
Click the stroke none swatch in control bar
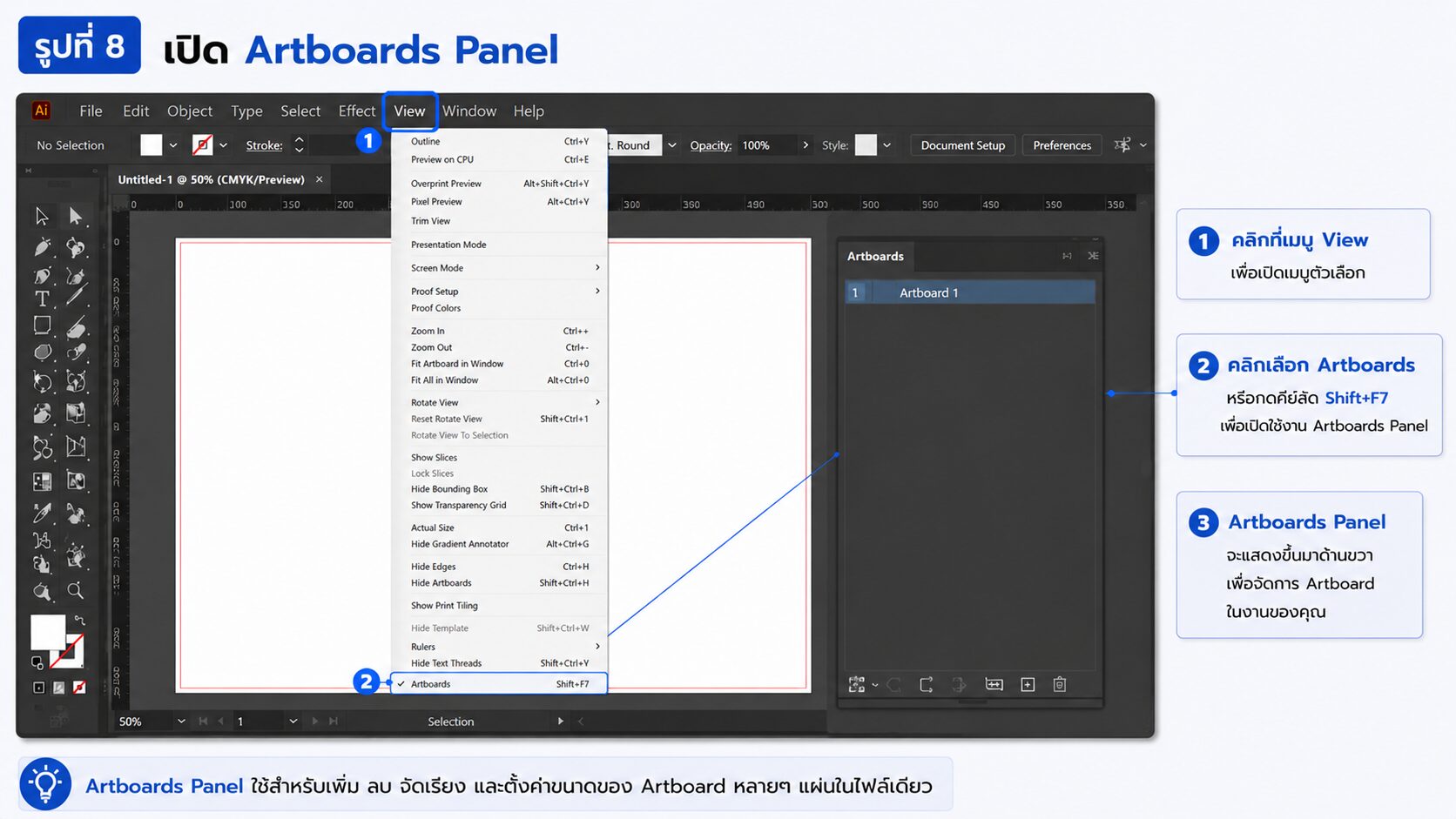click(x=202, y=144)
